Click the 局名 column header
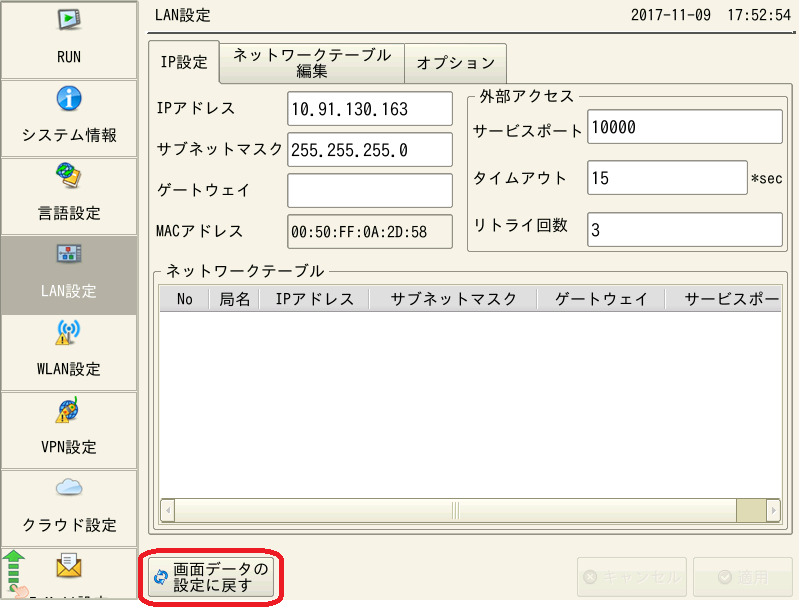Screen dimensions: 799x611 click(234, 299)
